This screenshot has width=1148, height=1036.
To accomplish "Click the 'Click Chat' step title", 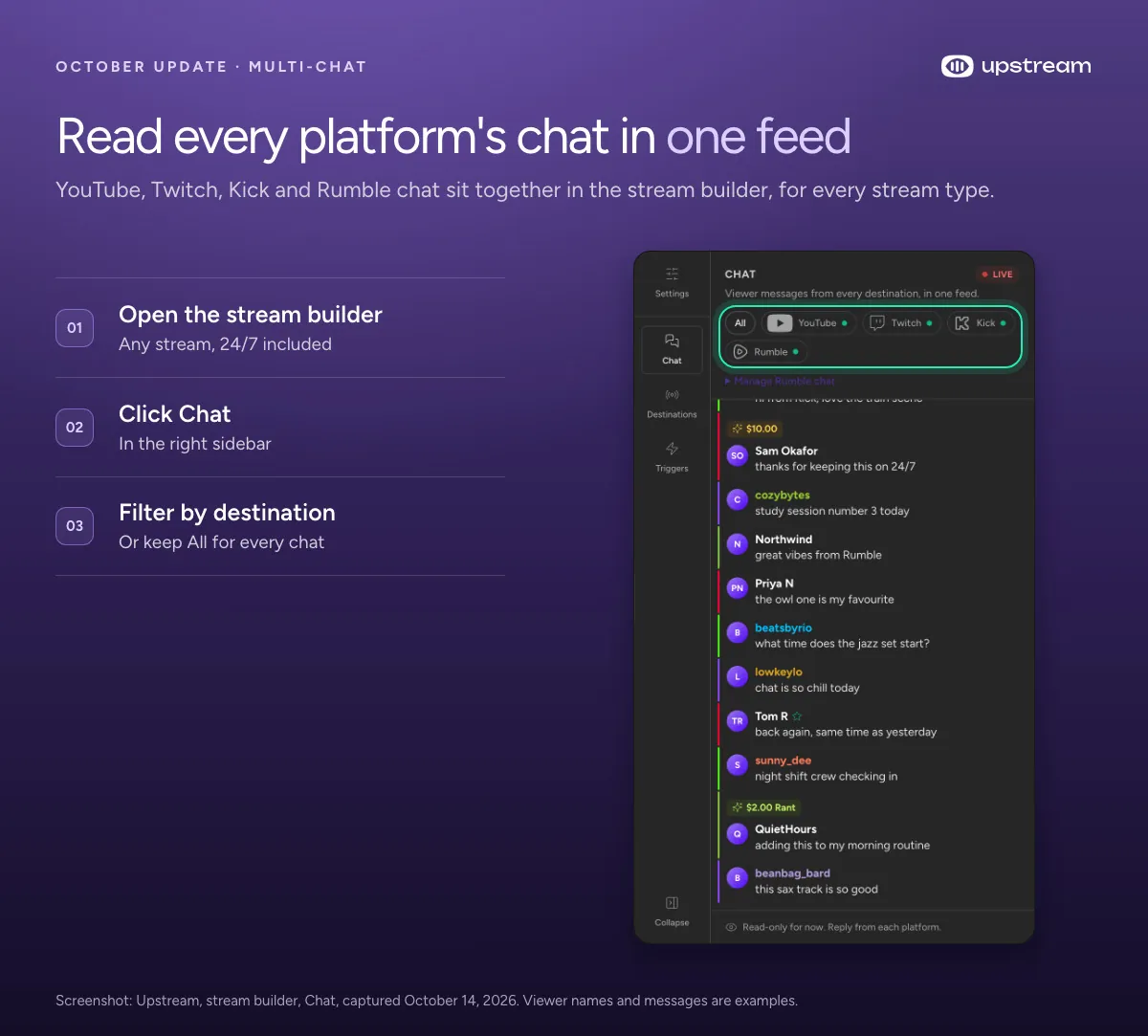I will click(x=175, y=414).
